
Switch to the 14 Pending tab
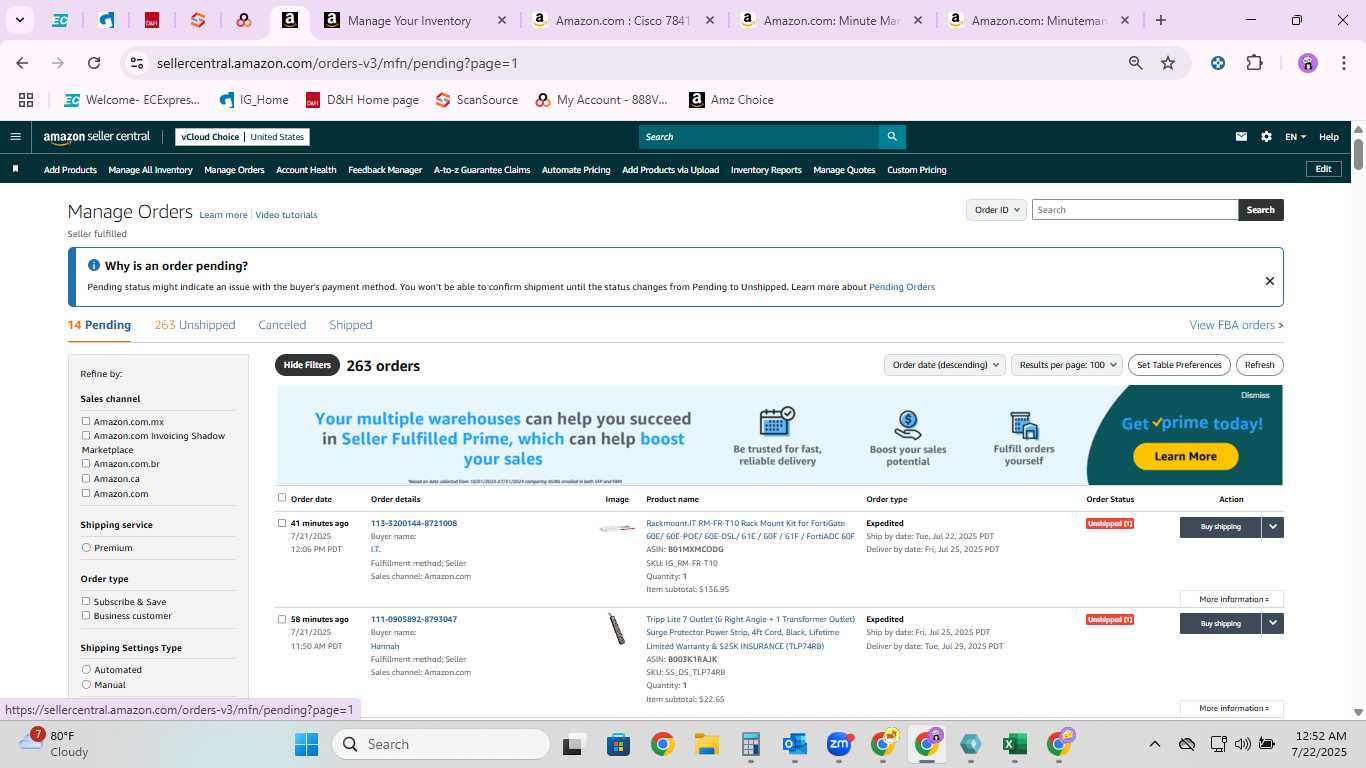99,325
